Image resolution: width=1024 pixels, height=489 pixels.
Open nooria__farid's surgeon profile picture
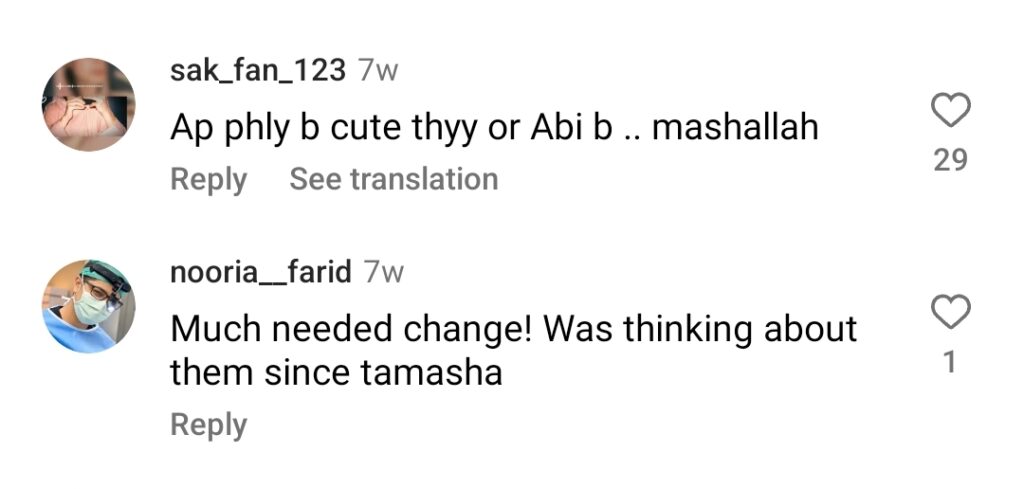(x=89, y=306)
